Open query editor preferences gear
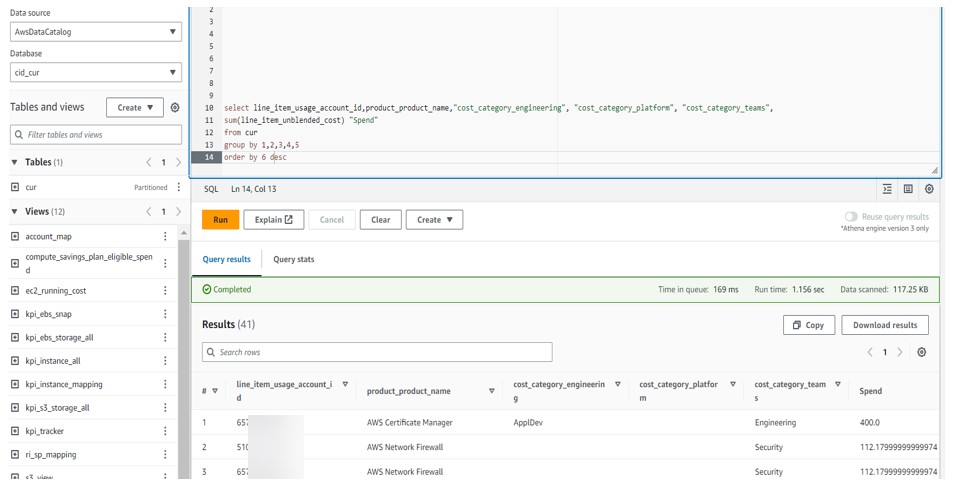 click(929, 189)
